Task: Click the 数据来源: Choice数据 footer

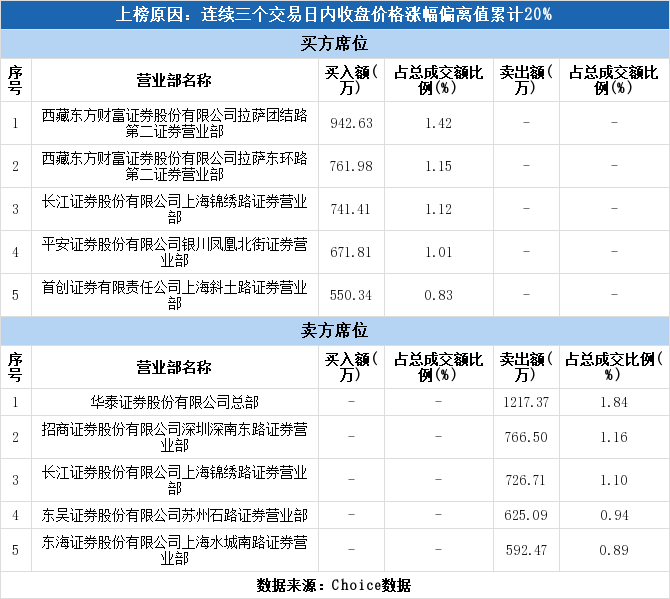Action: tap(334, 585)
